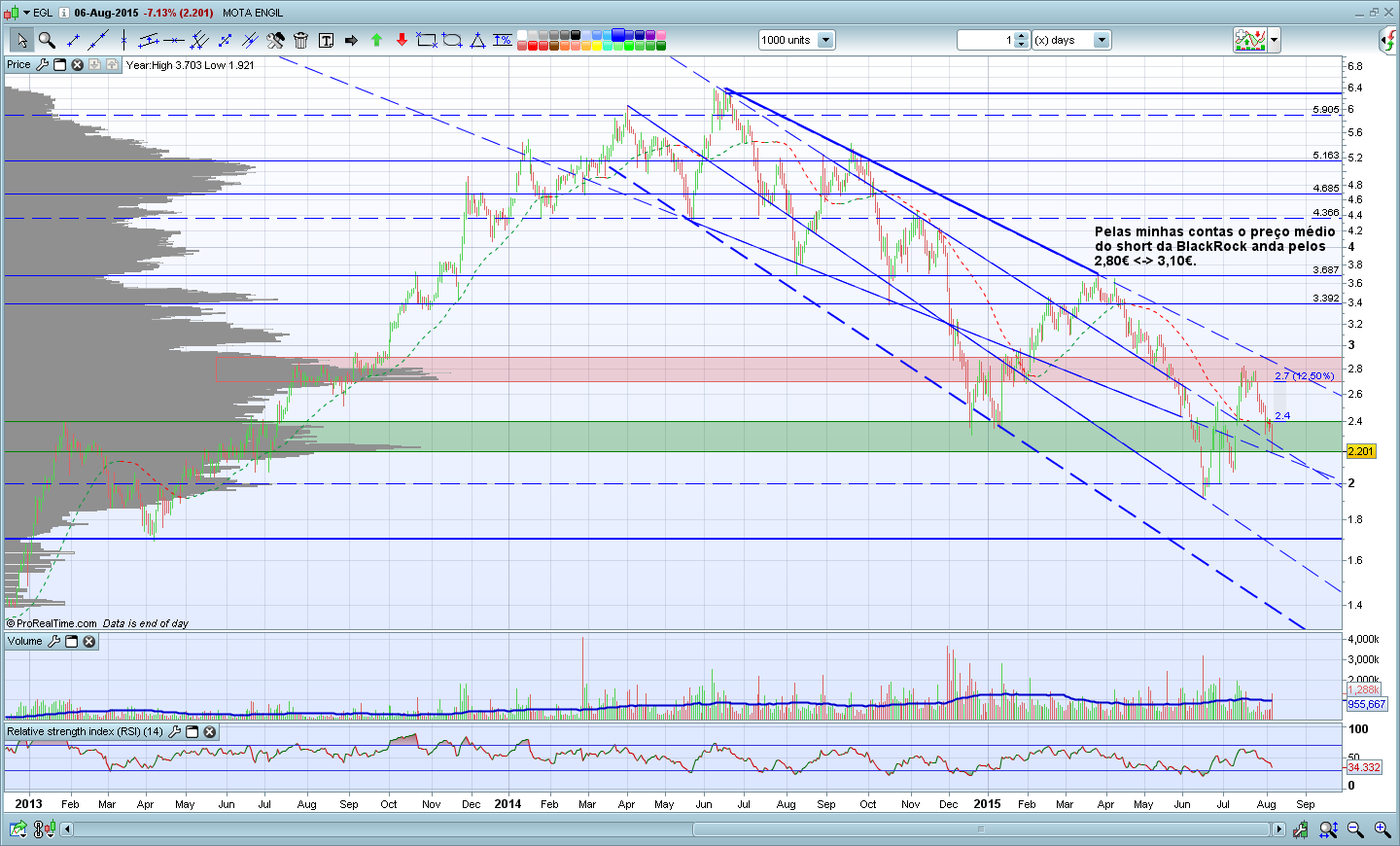1400x846 pixels.
Task: Pick the black color swatch
Action: [576, 35]
